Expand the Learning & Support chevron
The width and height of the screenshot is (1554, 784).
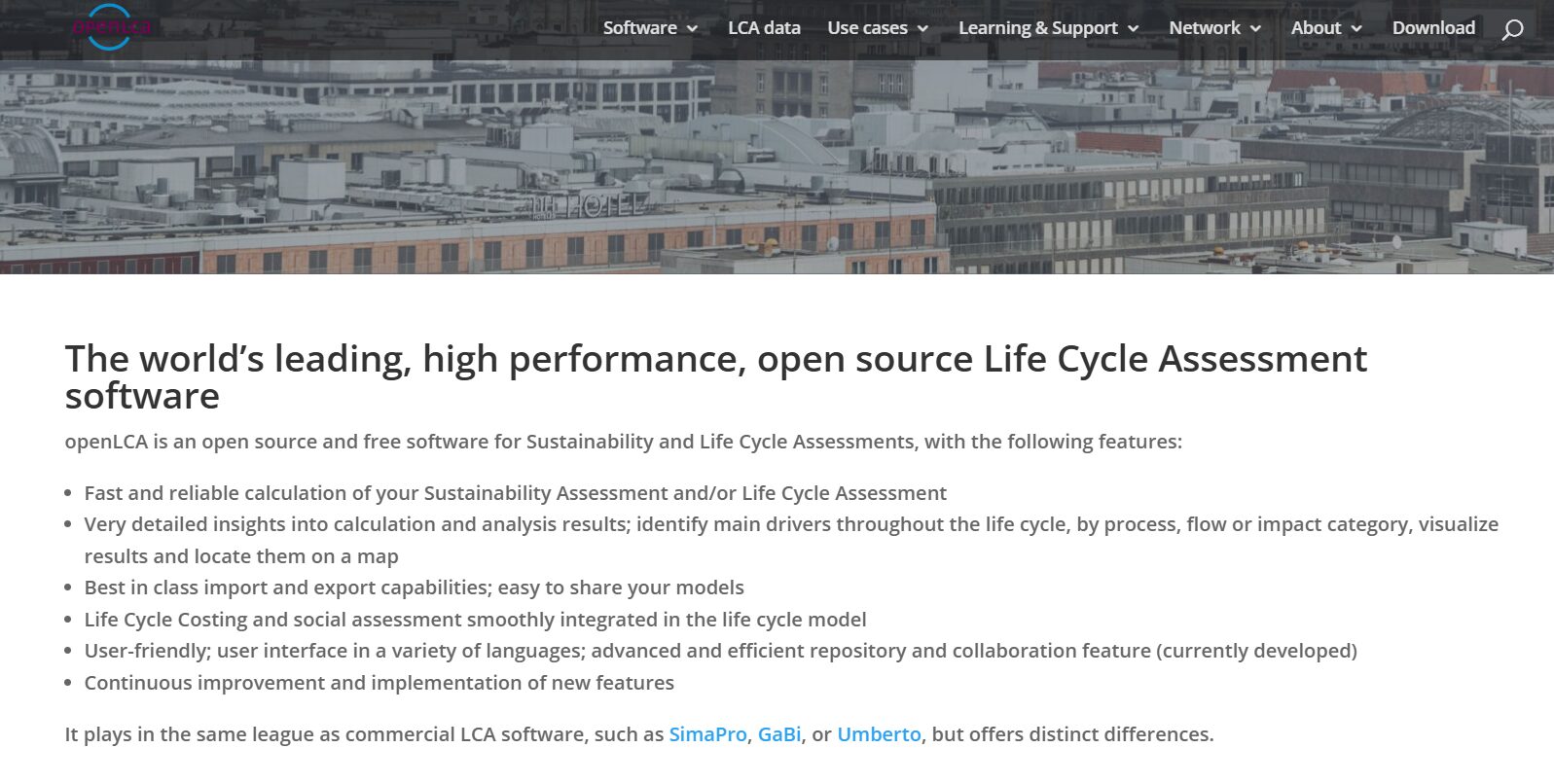click(1136, 28)
